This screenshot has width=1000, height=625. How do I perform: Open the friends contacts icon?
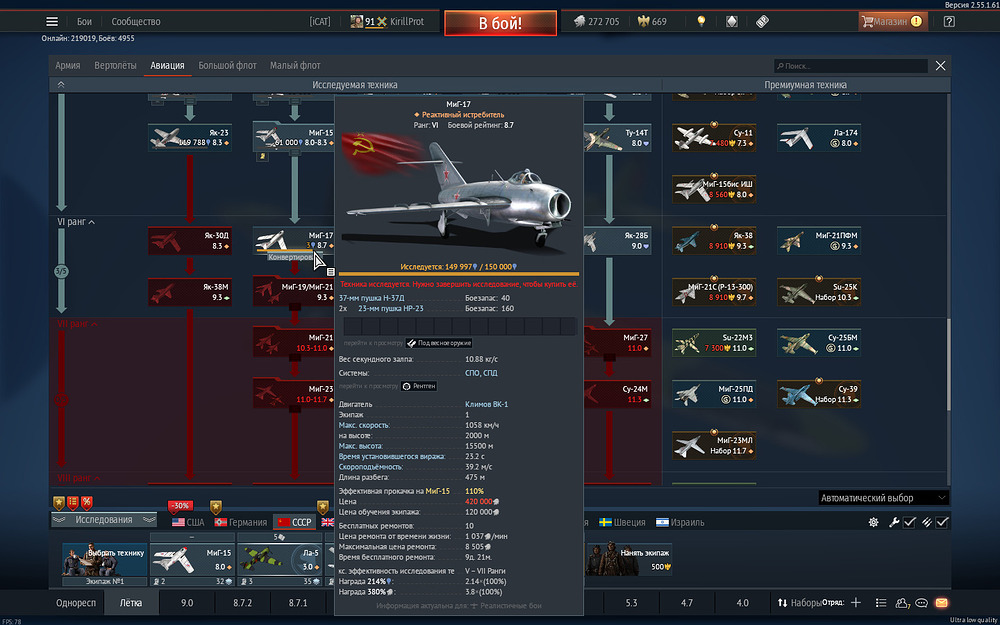coord(903,603)
